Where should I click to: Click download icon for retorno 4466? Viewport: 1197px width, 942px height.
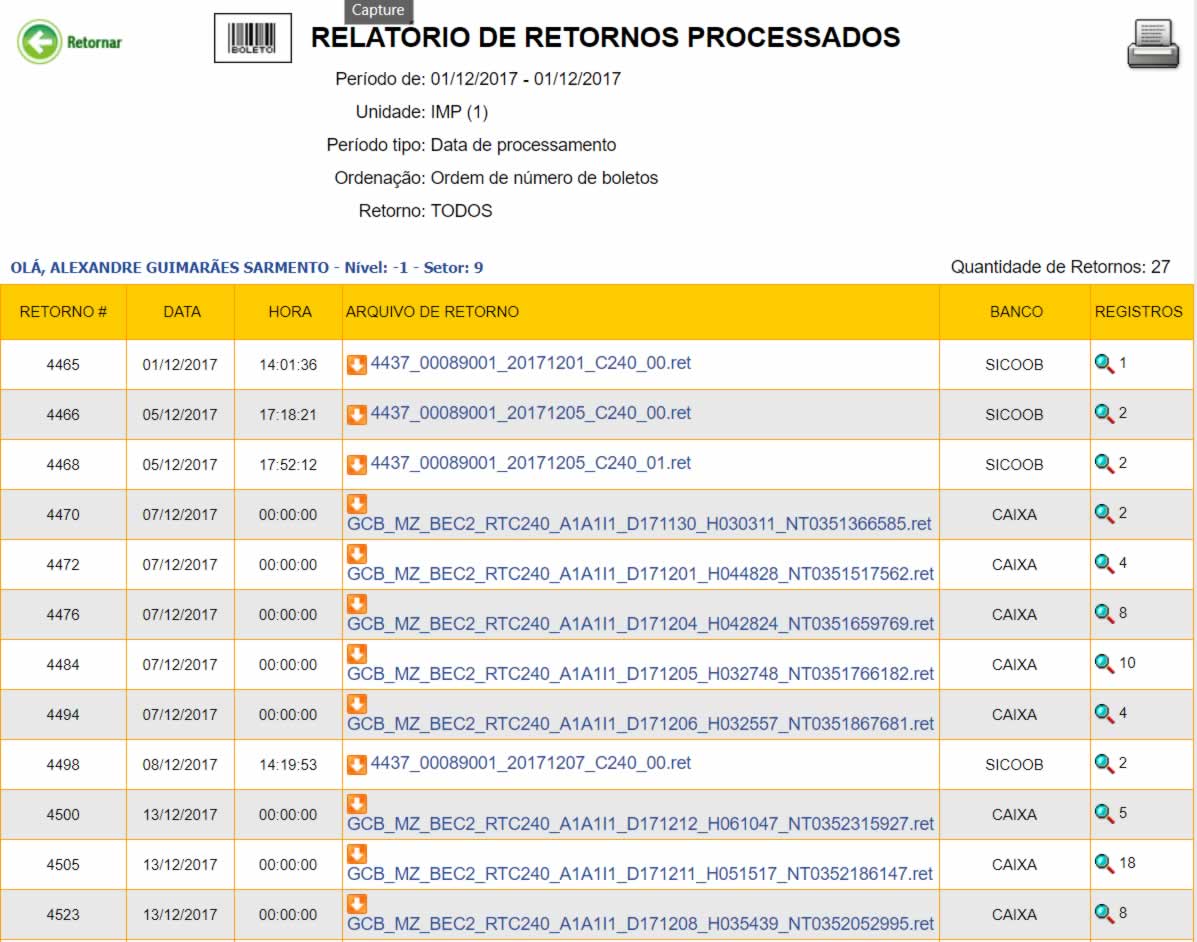click(x=357, y=414)
